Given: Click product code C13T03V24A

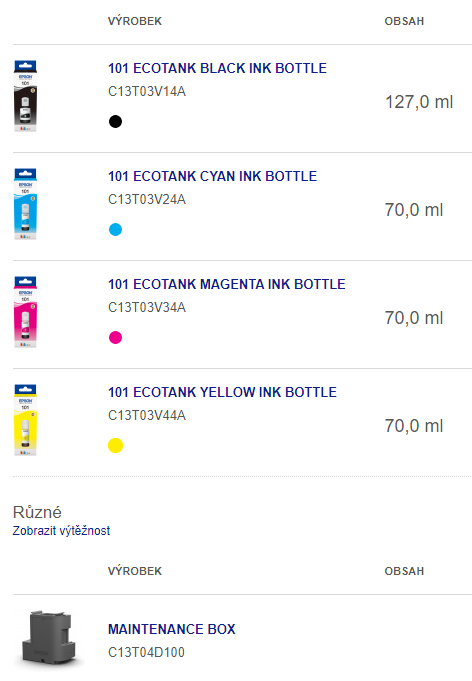Looking at the screenshot, I should pos(147,200).
